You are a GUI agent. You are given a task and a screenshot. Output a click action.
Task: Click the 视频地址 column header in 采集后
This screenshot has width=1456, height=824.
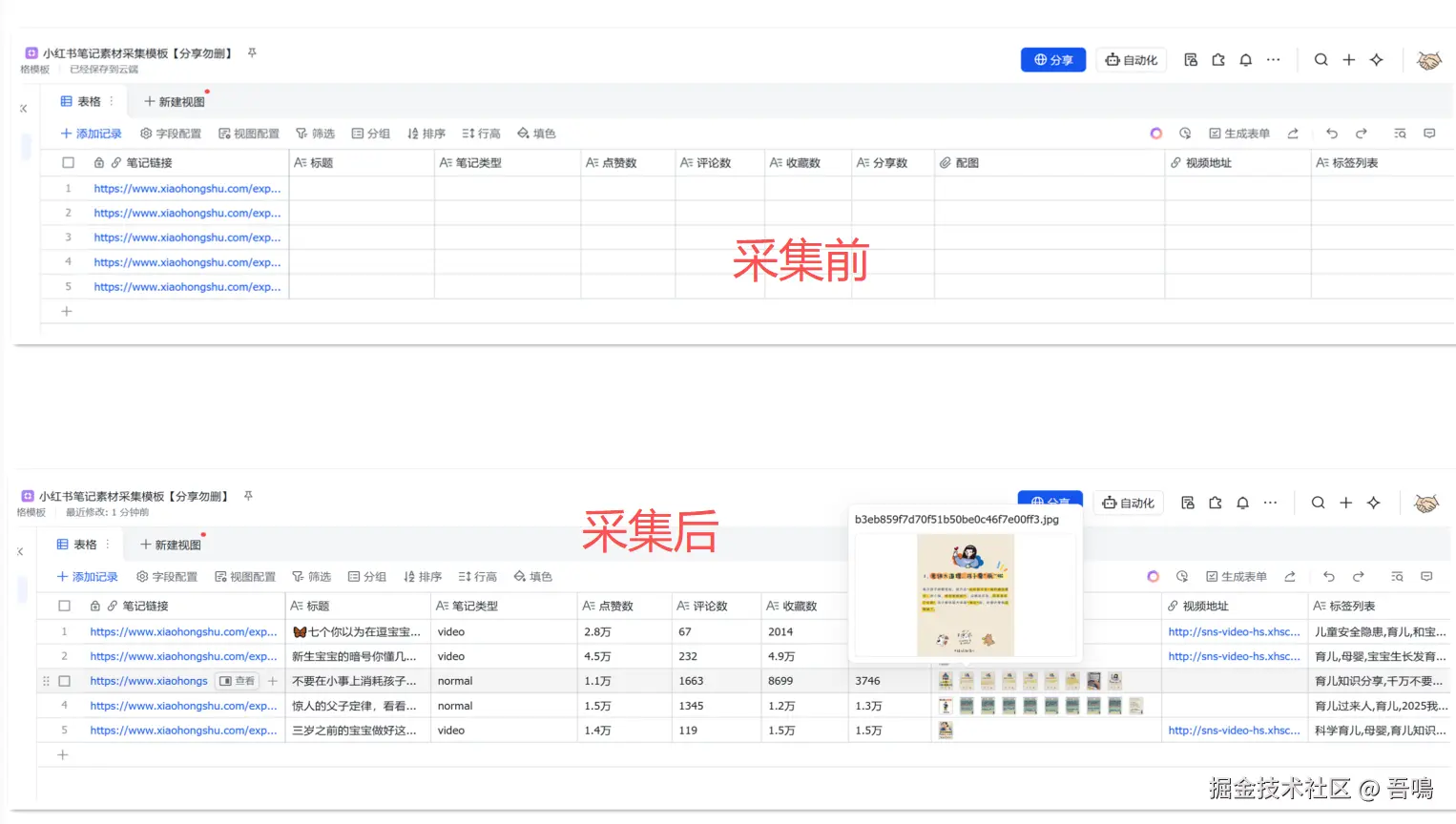pos(1235,606)
